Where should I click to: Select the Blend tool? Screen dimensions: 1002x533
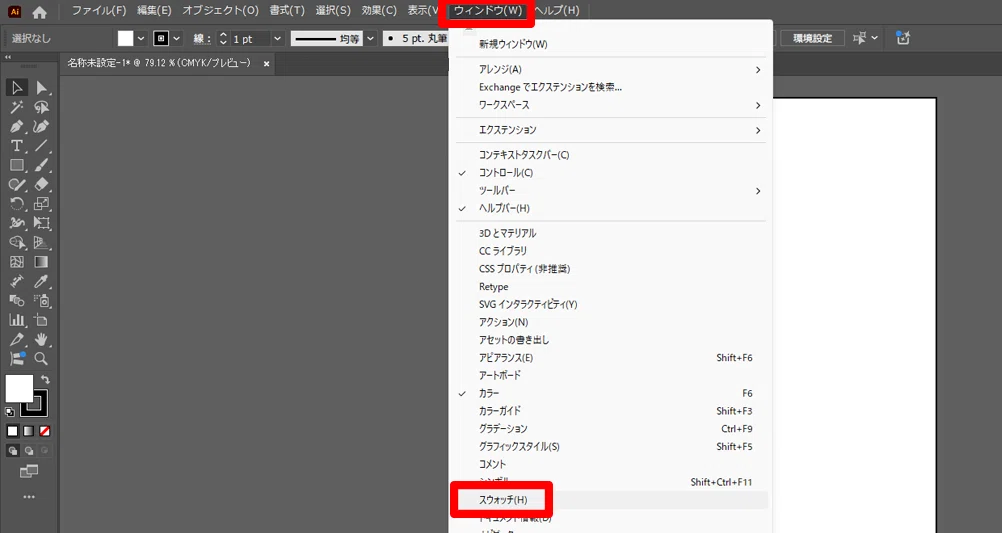17,300
